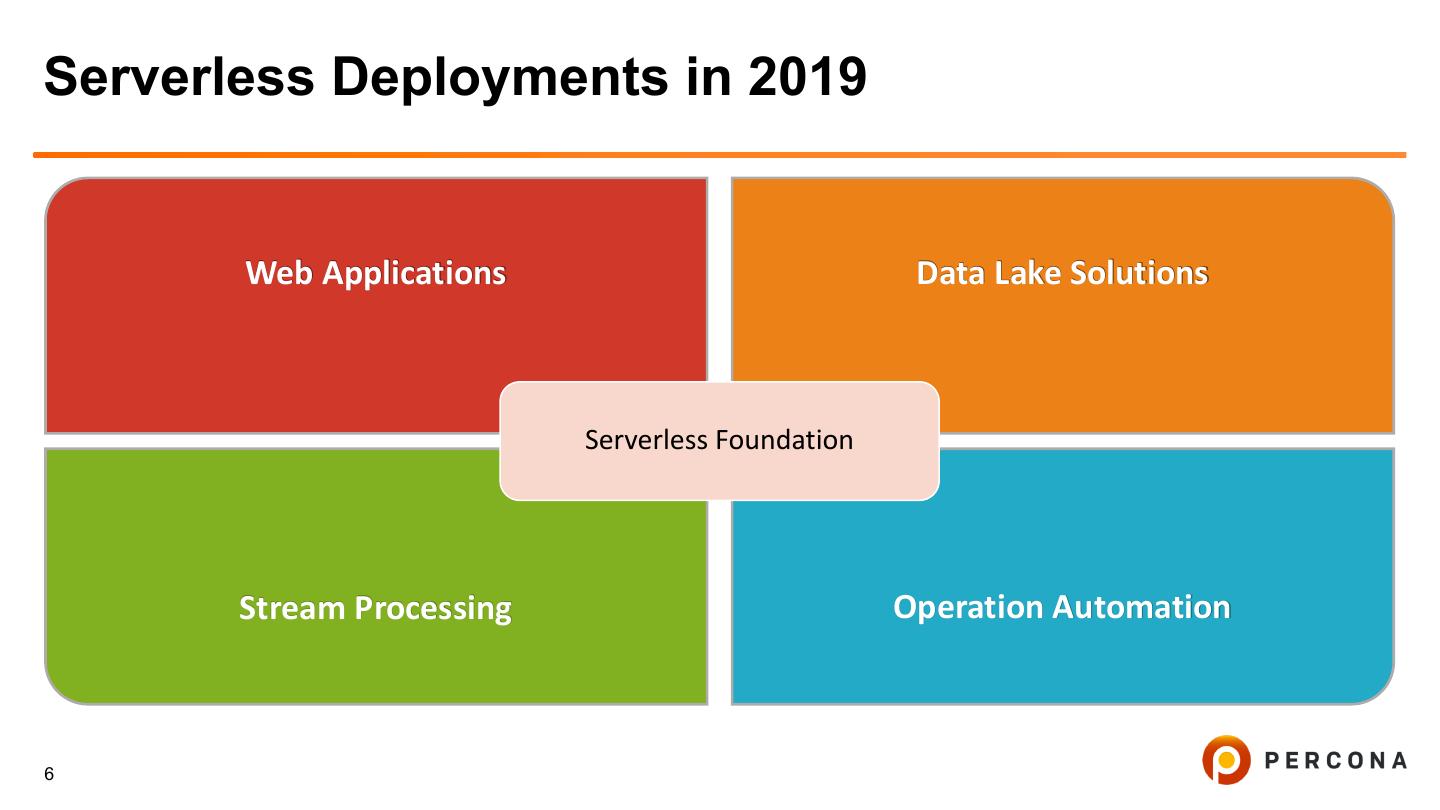Click the orange divider line under title

tap(719, 155)
